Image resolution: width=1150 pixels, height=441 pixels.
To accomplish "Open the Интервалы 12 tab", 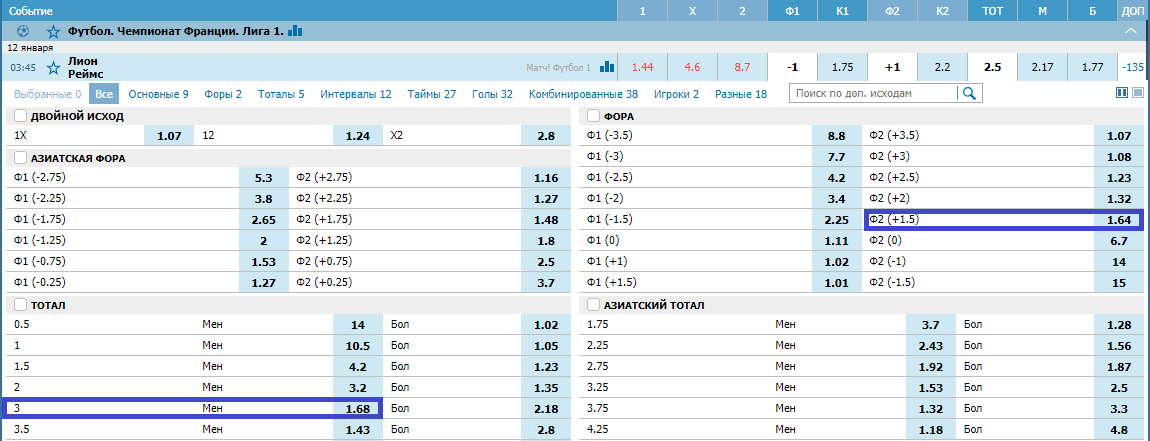I will (x=356, y=94).
